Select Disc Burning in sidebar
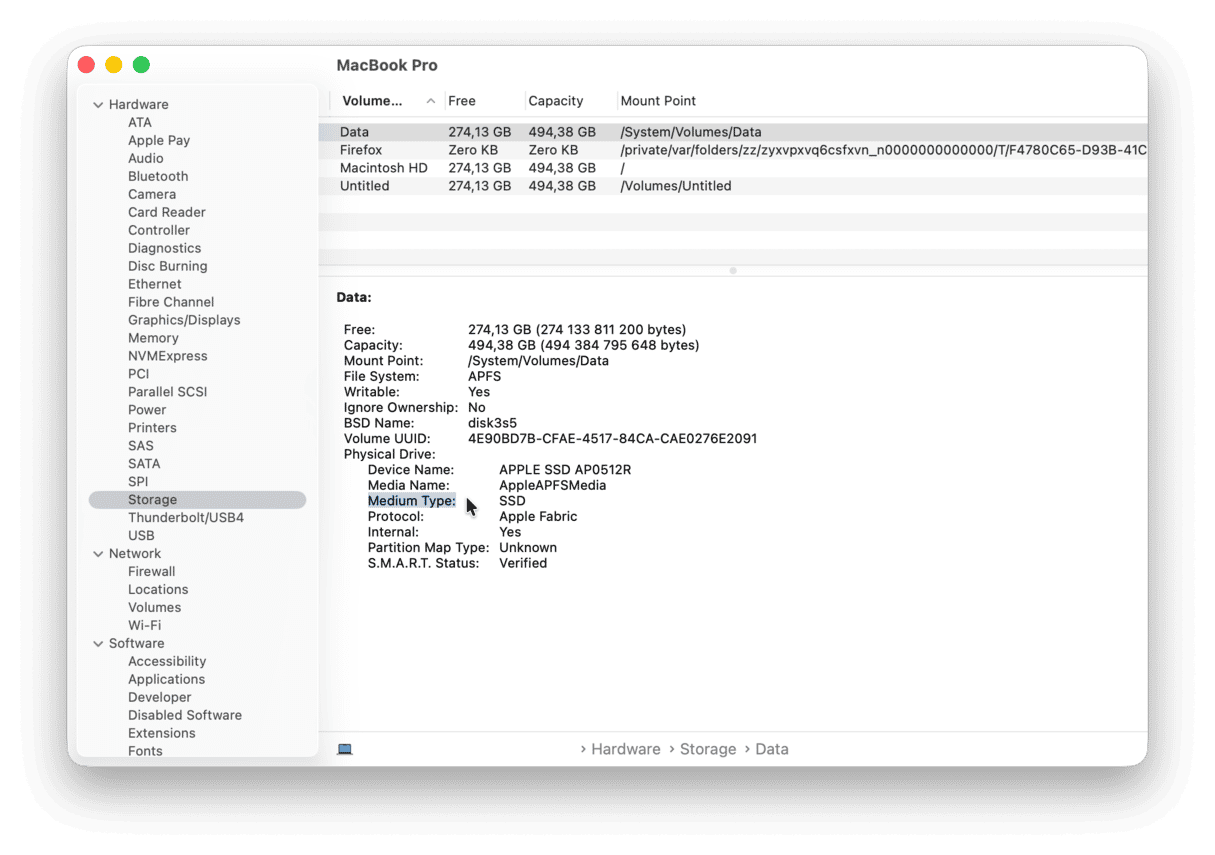The image size is (1215, 855). 168,267
